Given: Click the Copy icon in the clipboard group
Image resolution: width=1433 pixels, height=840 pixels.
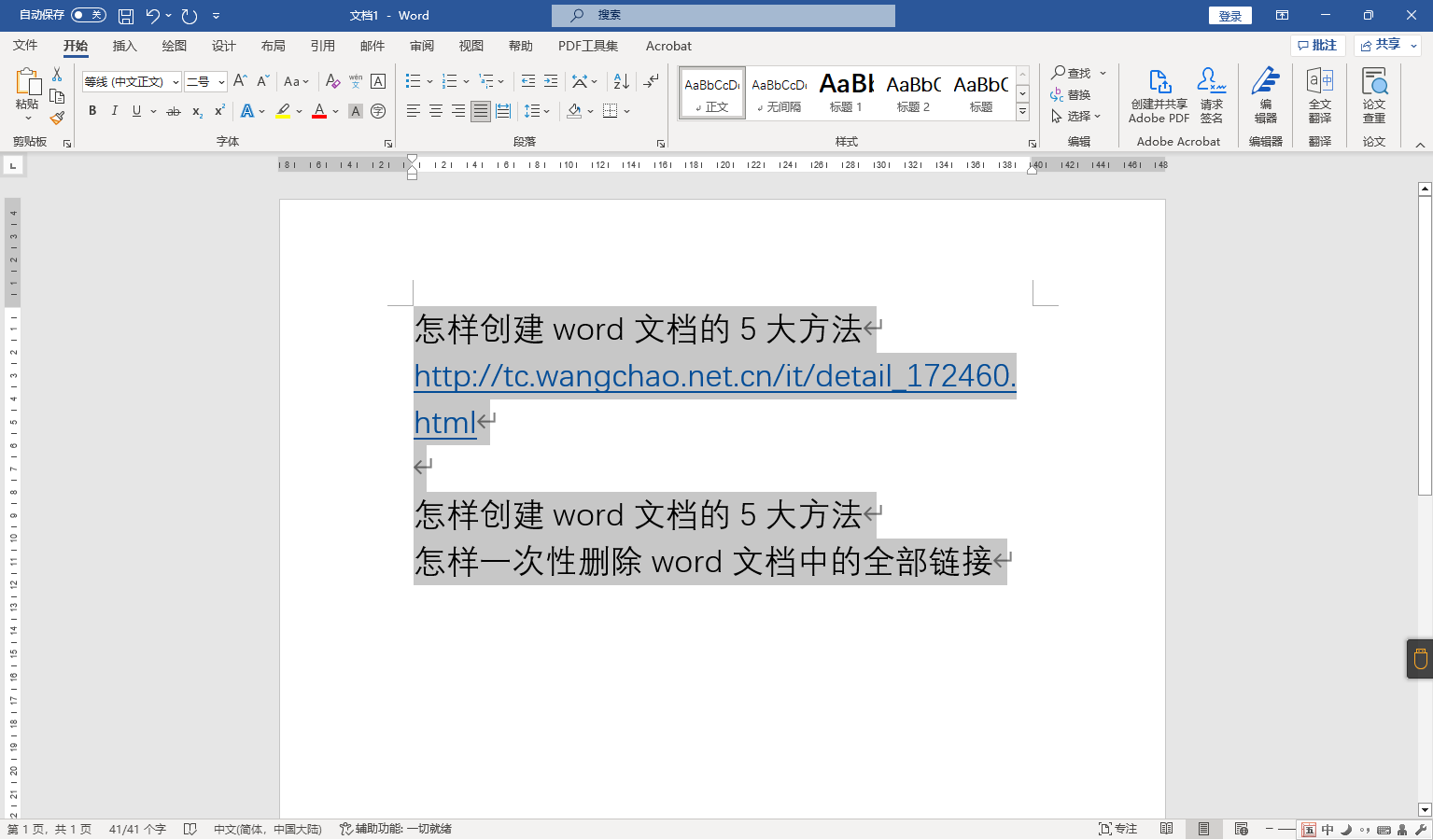Looking at the screenshot, I should tap(57, 96).
